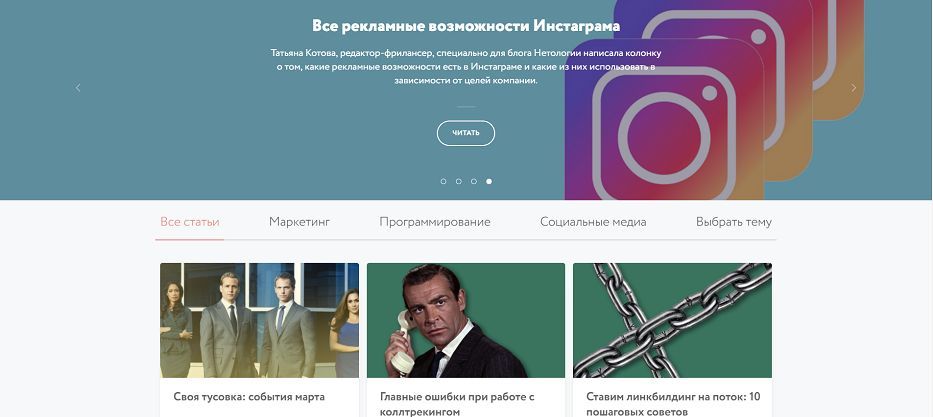Select the second carousel dot indicator

(x=459, y=181)
